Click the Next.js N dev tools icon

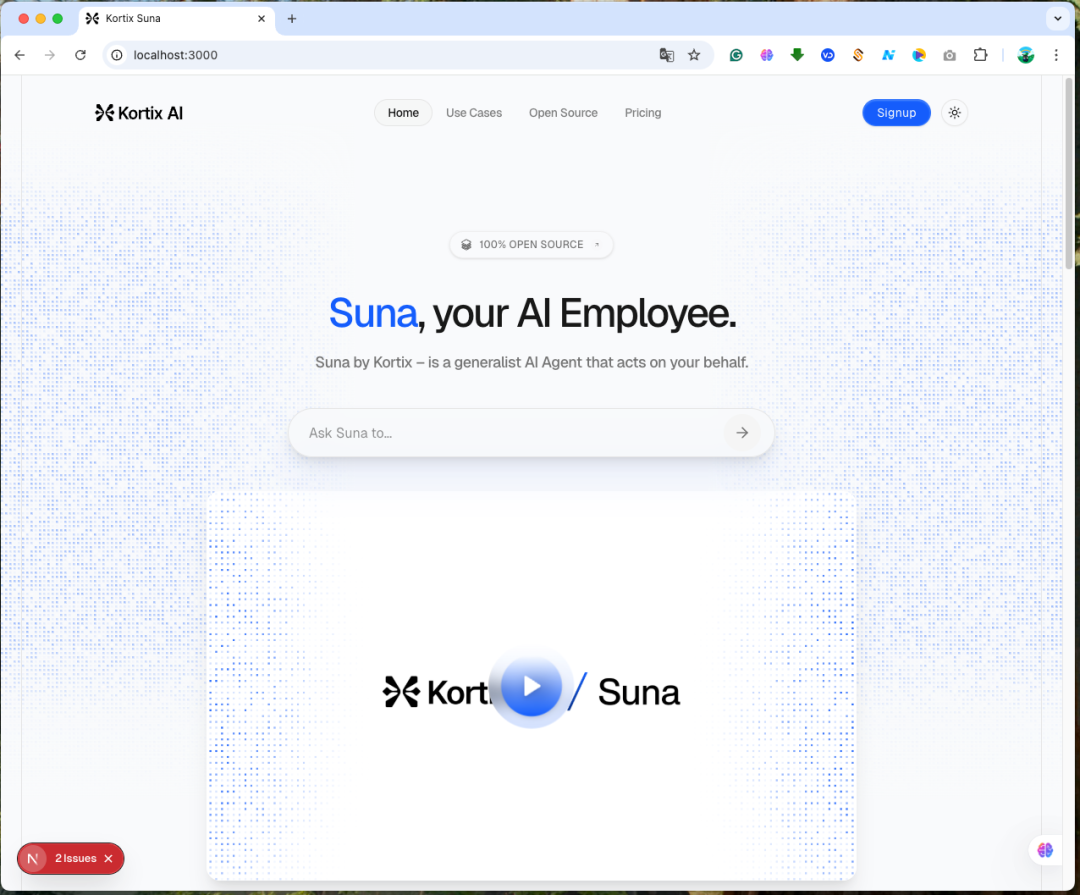pos(32,858)
